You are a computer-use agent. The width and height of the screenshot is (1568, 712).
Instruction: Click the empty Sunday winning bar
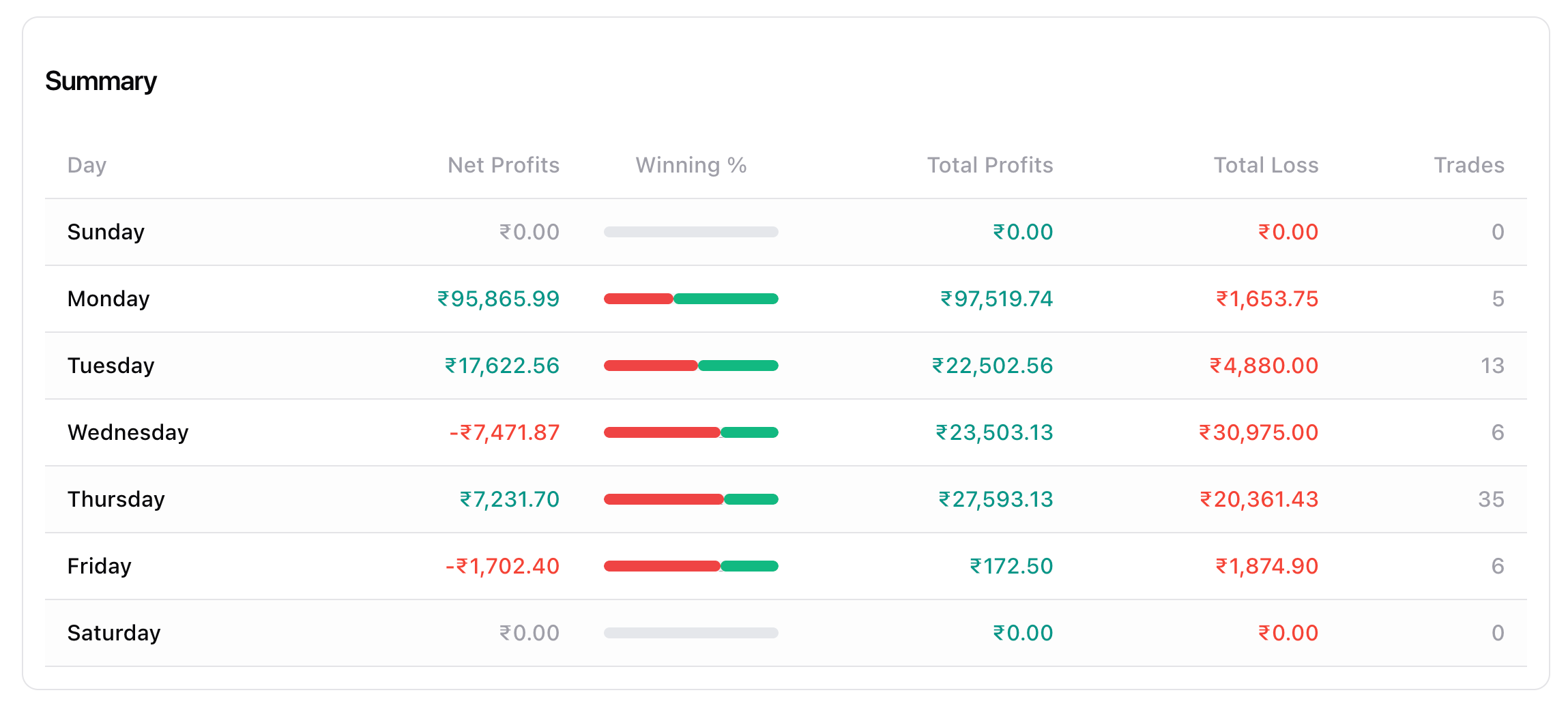(691, 232)
